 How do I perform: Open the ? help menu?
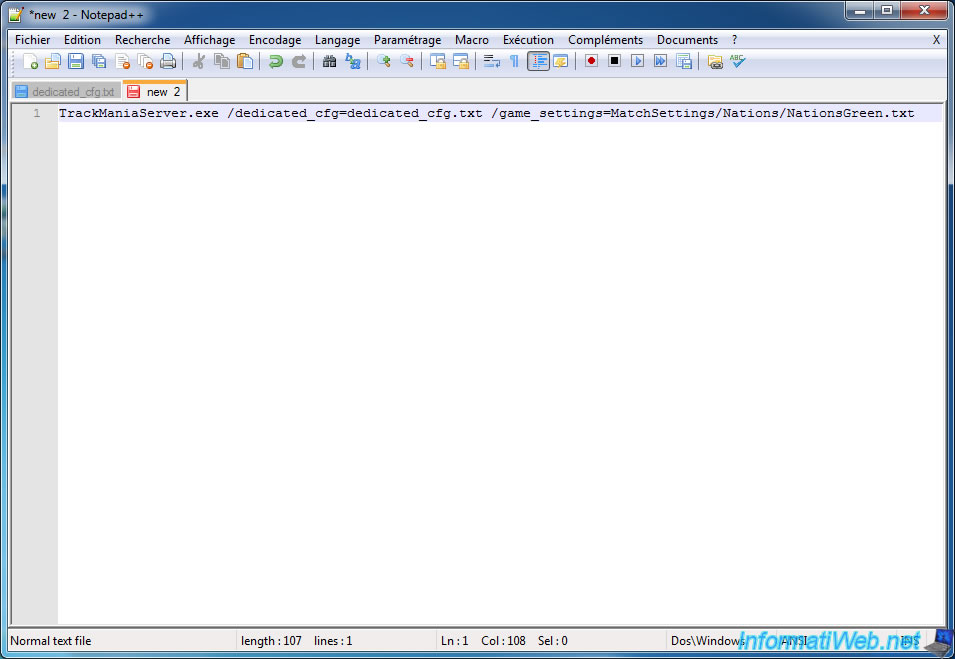735,40
